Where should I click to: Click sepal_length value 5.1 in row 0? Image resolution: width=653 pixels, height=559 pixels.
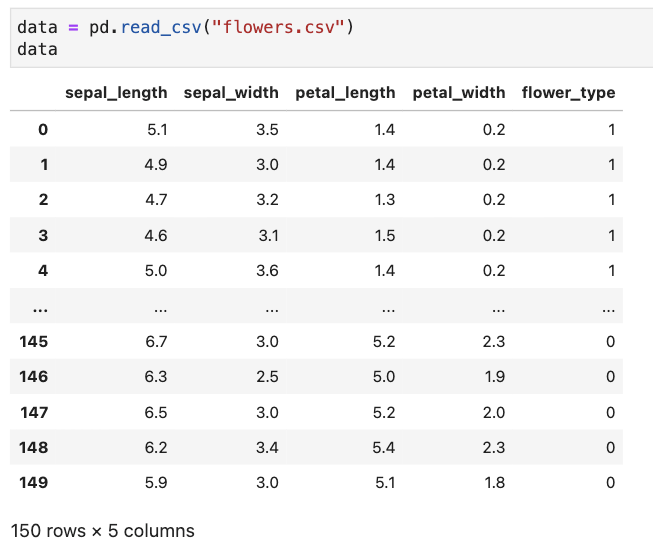157,130
